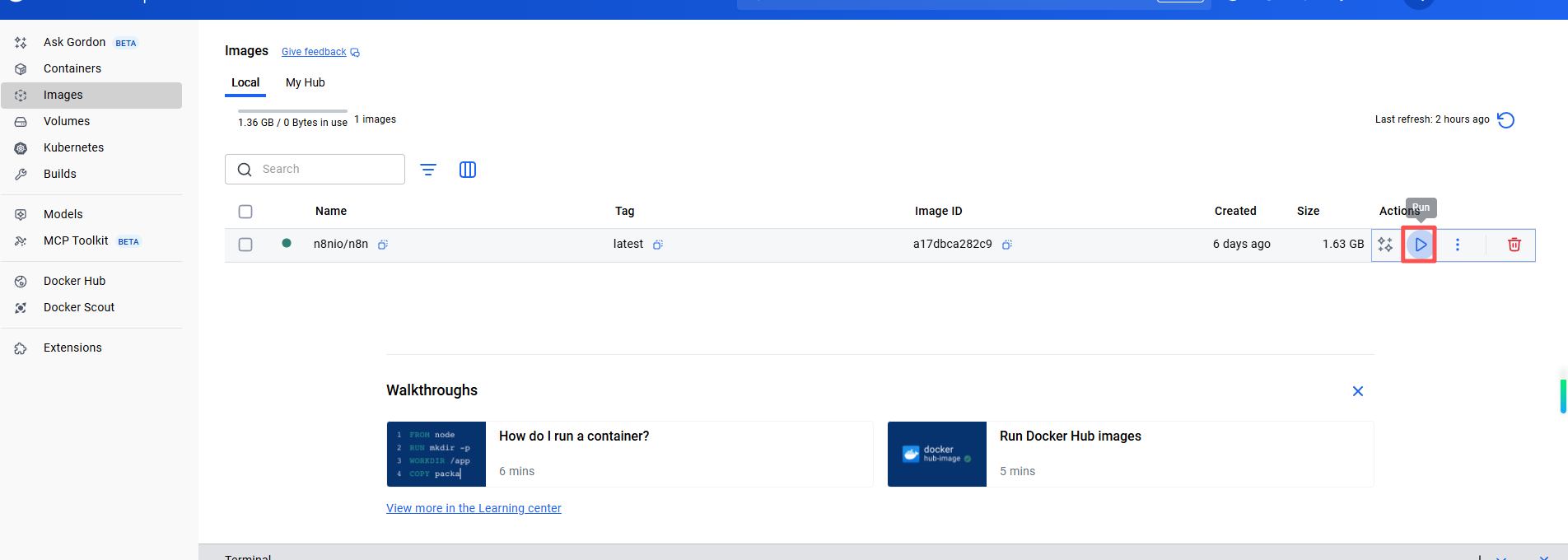The width and height of the screenshot is (1568, 560).
Task: Open more actions three-dot menu
Action: pyautogui.click(x=1458, y=245)
